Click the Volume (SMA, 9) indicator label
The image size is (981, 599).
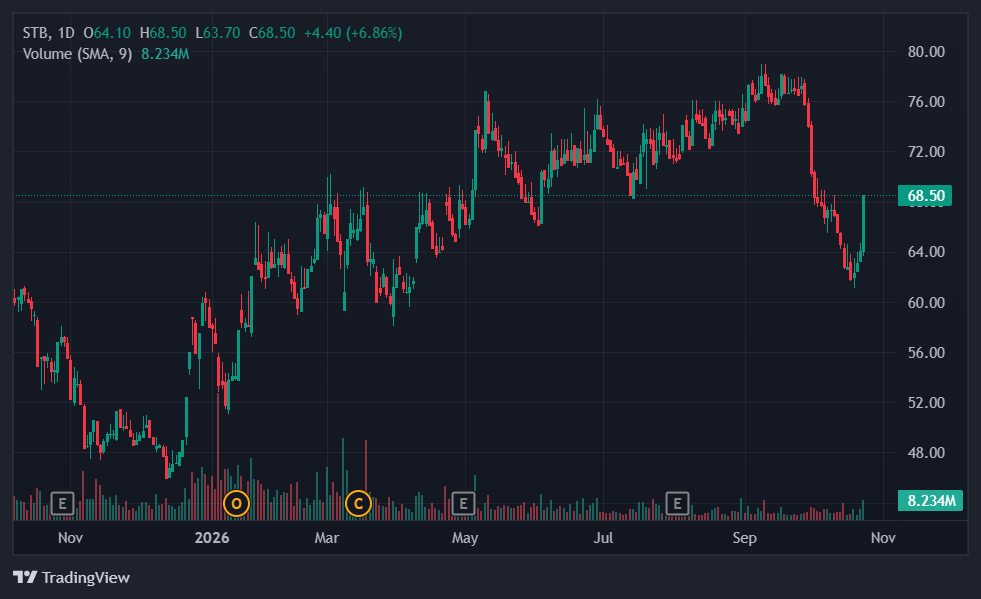[78, 54]
